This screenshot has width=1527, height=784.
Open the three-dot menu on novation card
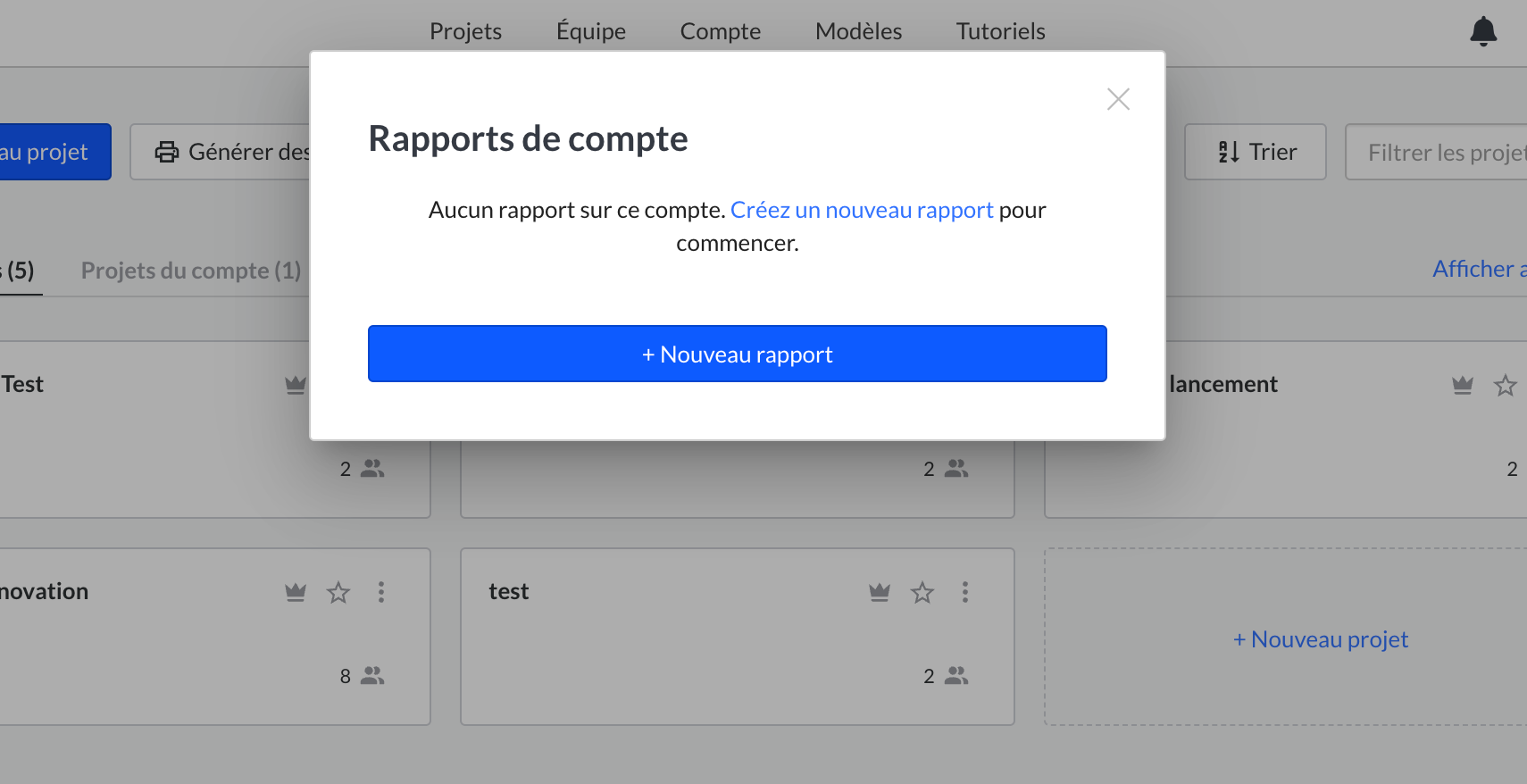[x=381, y=592]
